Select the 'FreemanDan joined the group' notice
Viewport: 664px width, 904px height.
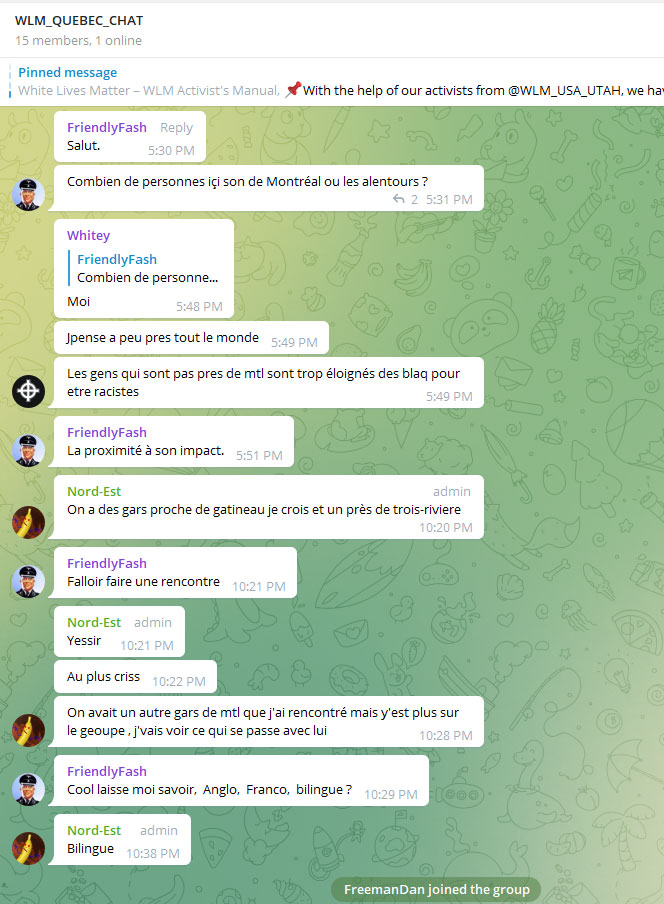point(436,890)
